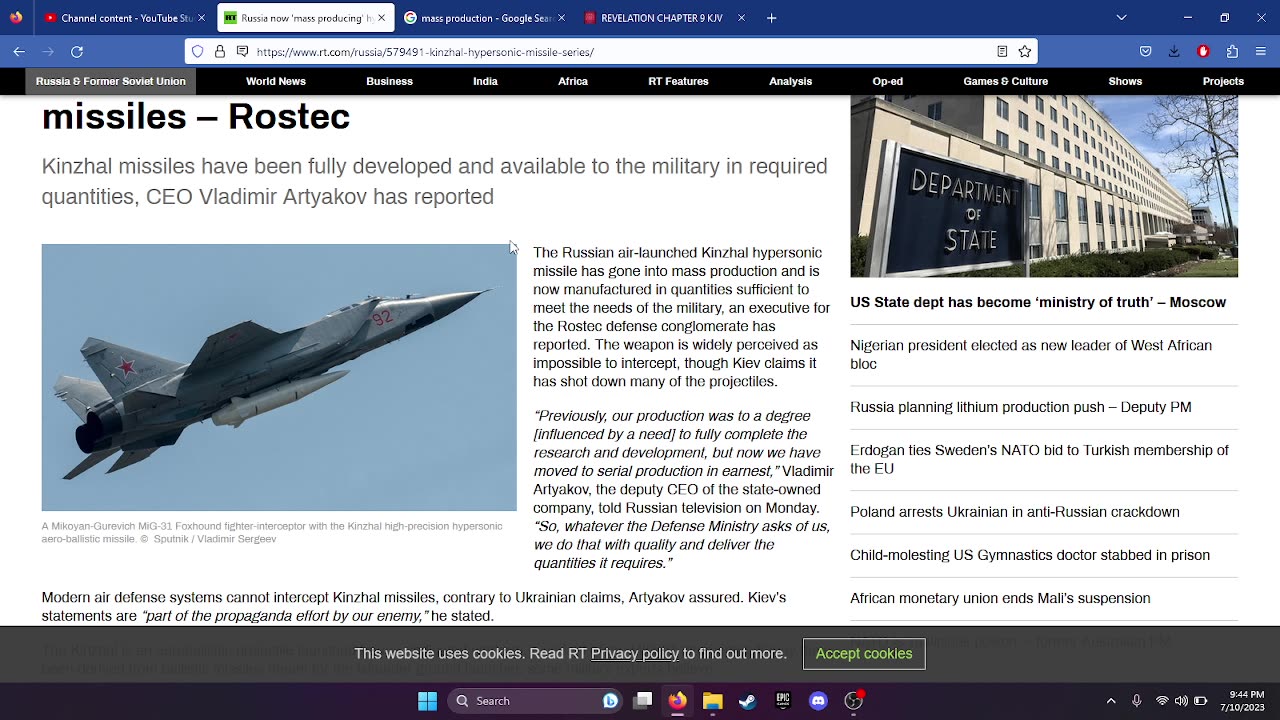Open the Firefox hamburger application menu

[1261, 51]
